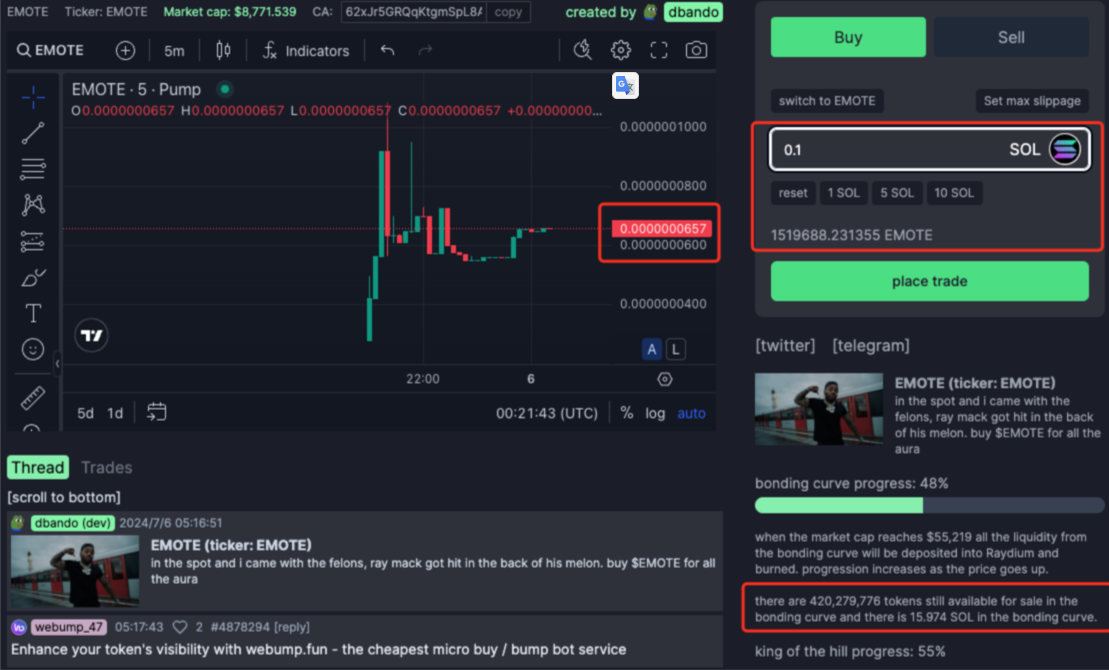The width and height of the screenshot is (1109, 670).
Task: Open the candlestick chart type dropdown
Action: [x=223, y=50]
